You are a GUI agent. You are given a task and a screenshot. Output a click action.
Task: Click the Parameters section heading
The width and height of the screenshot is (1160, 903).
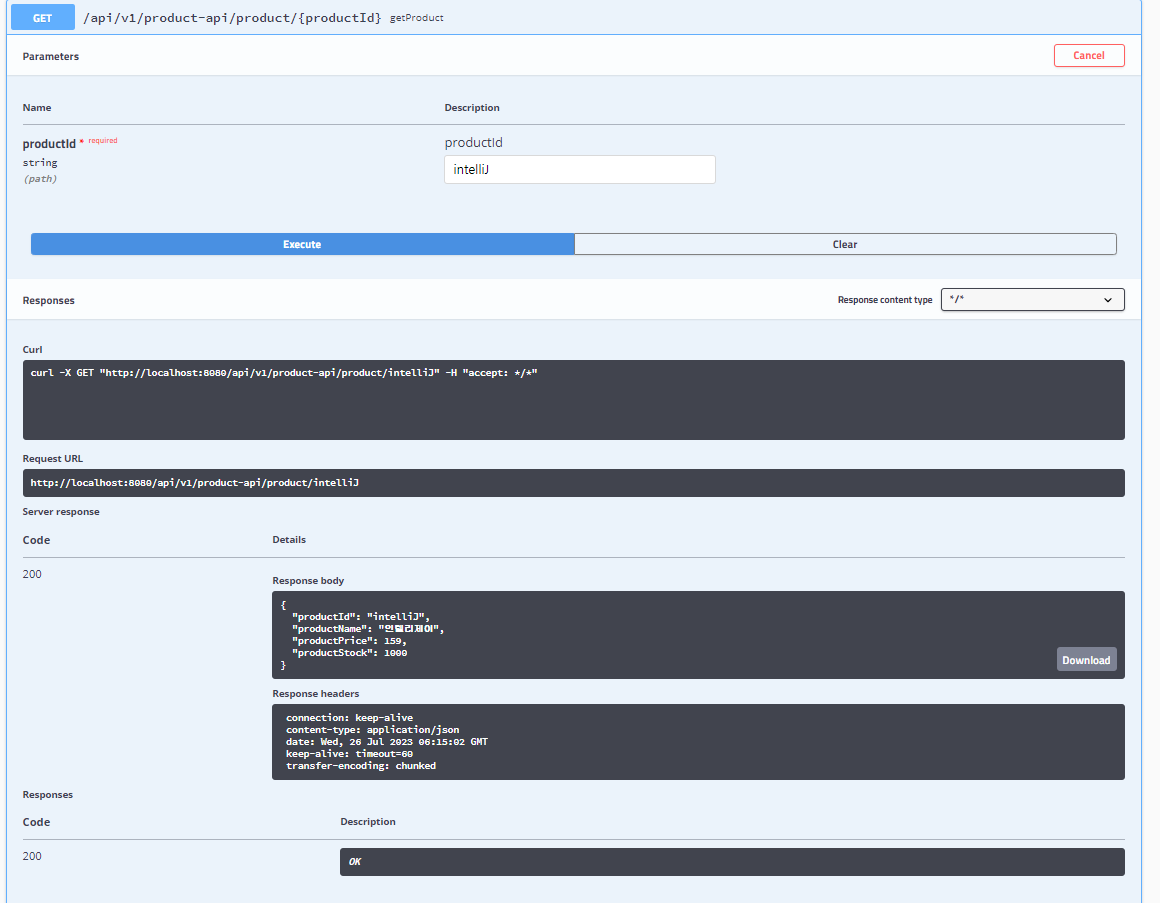tap(50, 56)
